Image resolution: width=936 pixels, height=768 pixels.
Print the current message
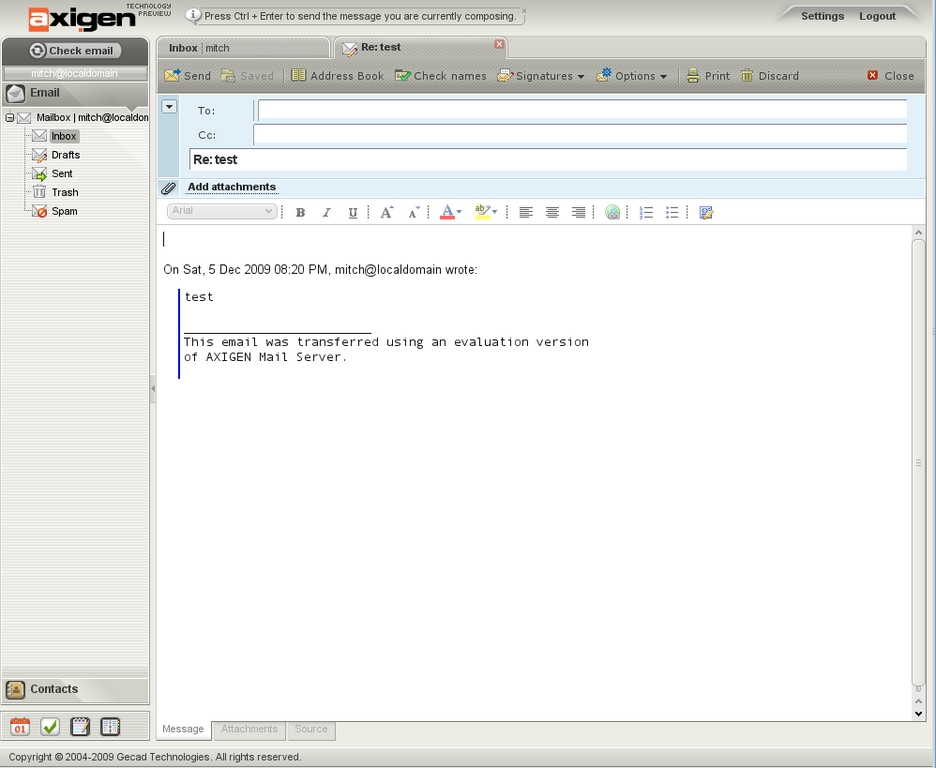pos(708,76)
